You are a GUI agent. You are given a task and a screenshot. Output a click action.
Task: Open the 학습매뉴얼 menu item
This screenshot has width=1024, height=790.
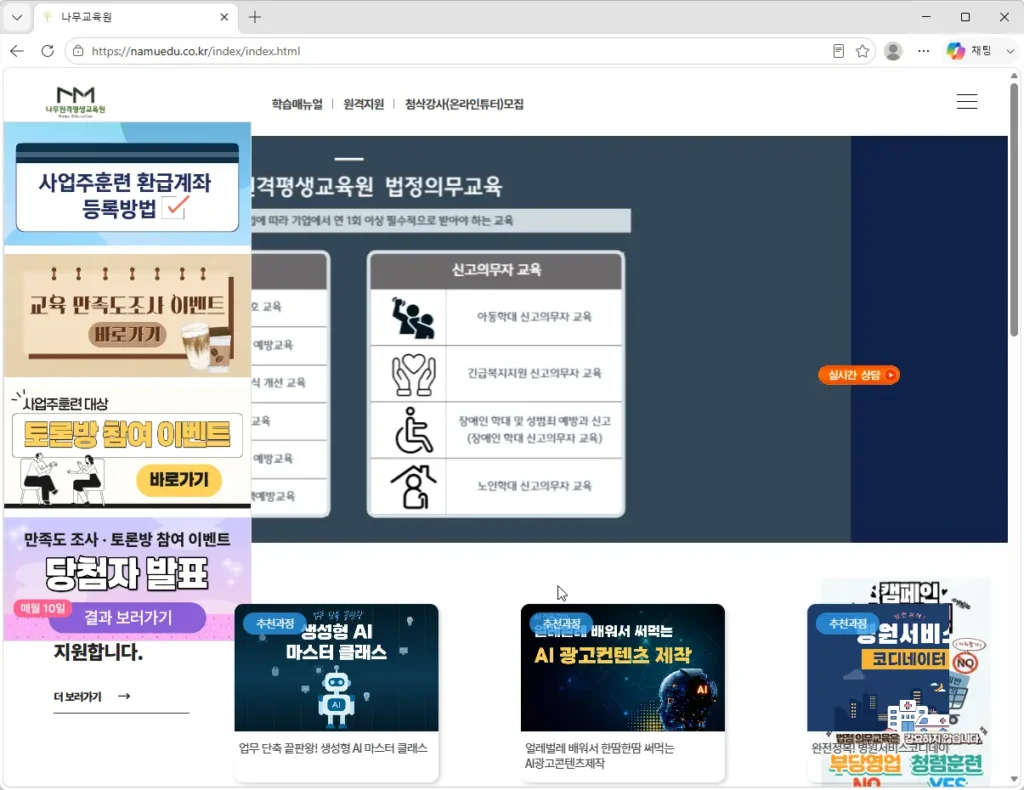(297, 104)
